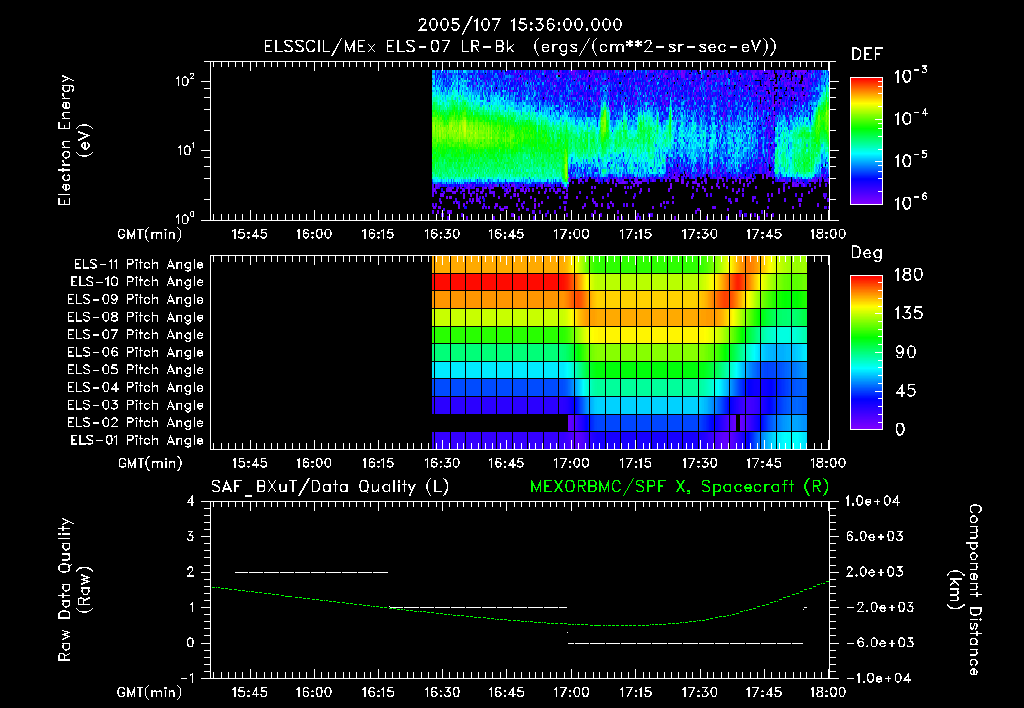Click the Raw Data Quality (Raw) axis title
This screenshot has height=708, width=1024.
[x=74, y=590]
